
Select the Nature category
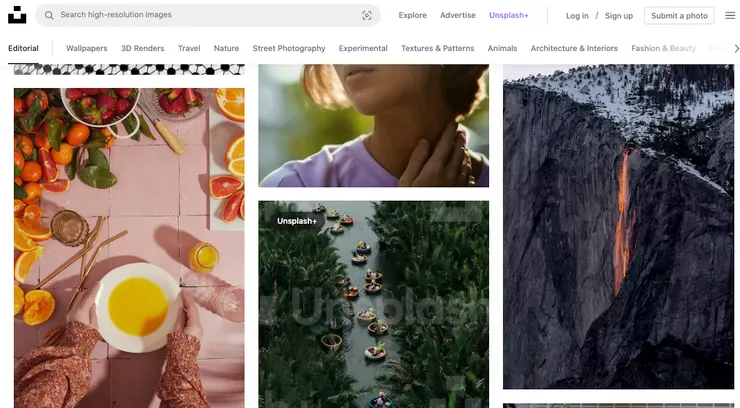tap(227, 48)
